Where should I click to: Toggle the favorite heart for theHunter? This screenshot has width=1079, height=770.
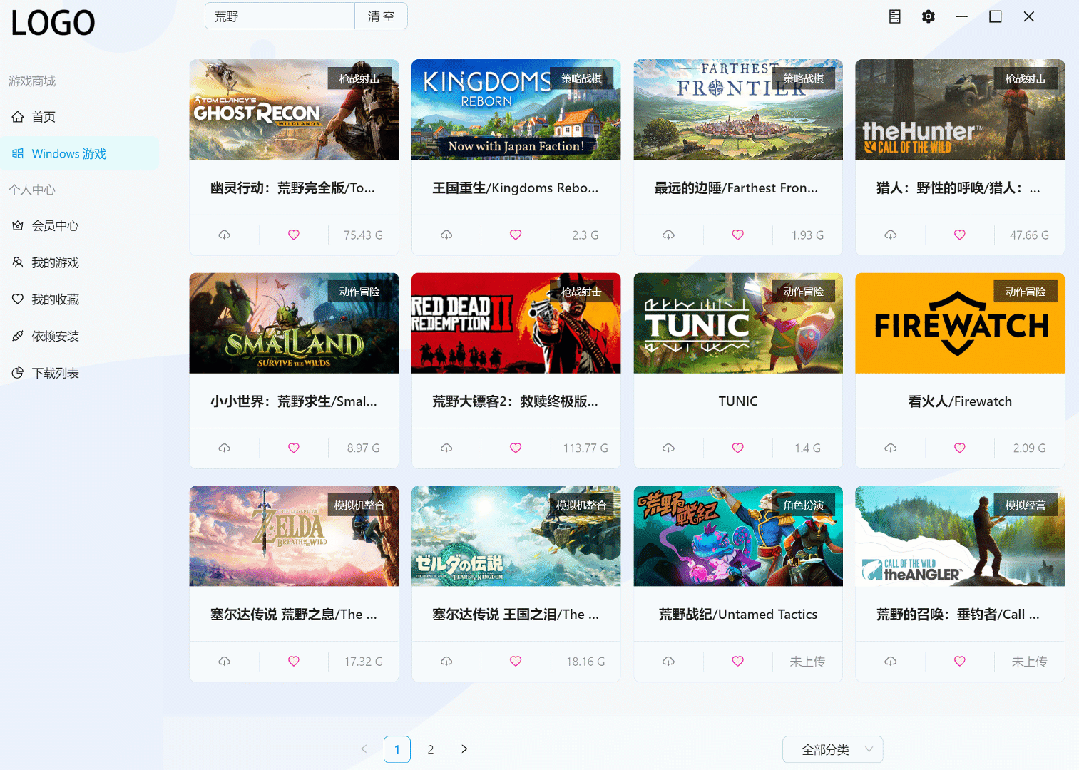[x=959, y=235]
